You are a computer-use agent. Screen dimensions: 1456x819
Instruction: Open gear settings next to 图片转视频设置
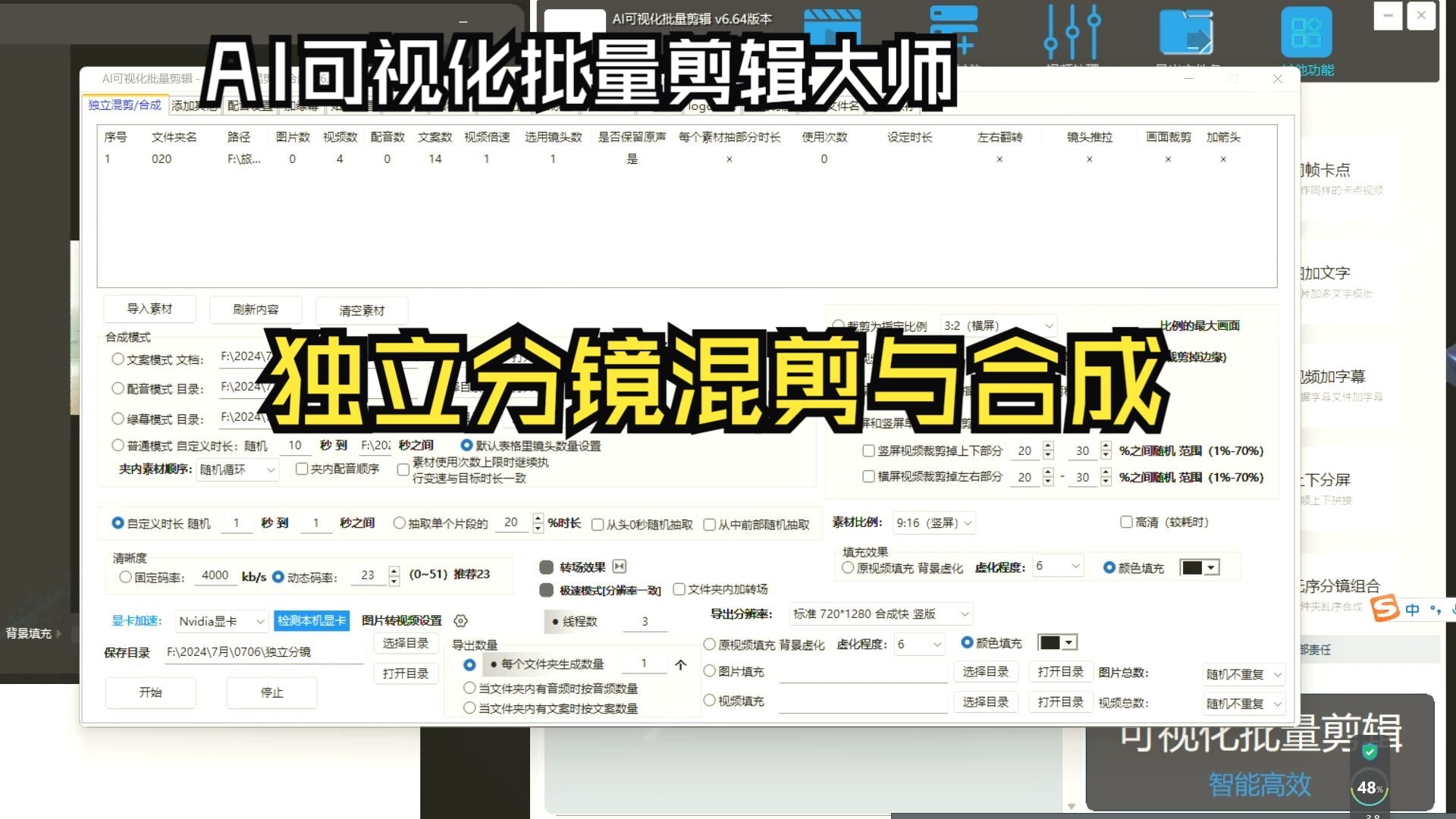coord(460,621)
